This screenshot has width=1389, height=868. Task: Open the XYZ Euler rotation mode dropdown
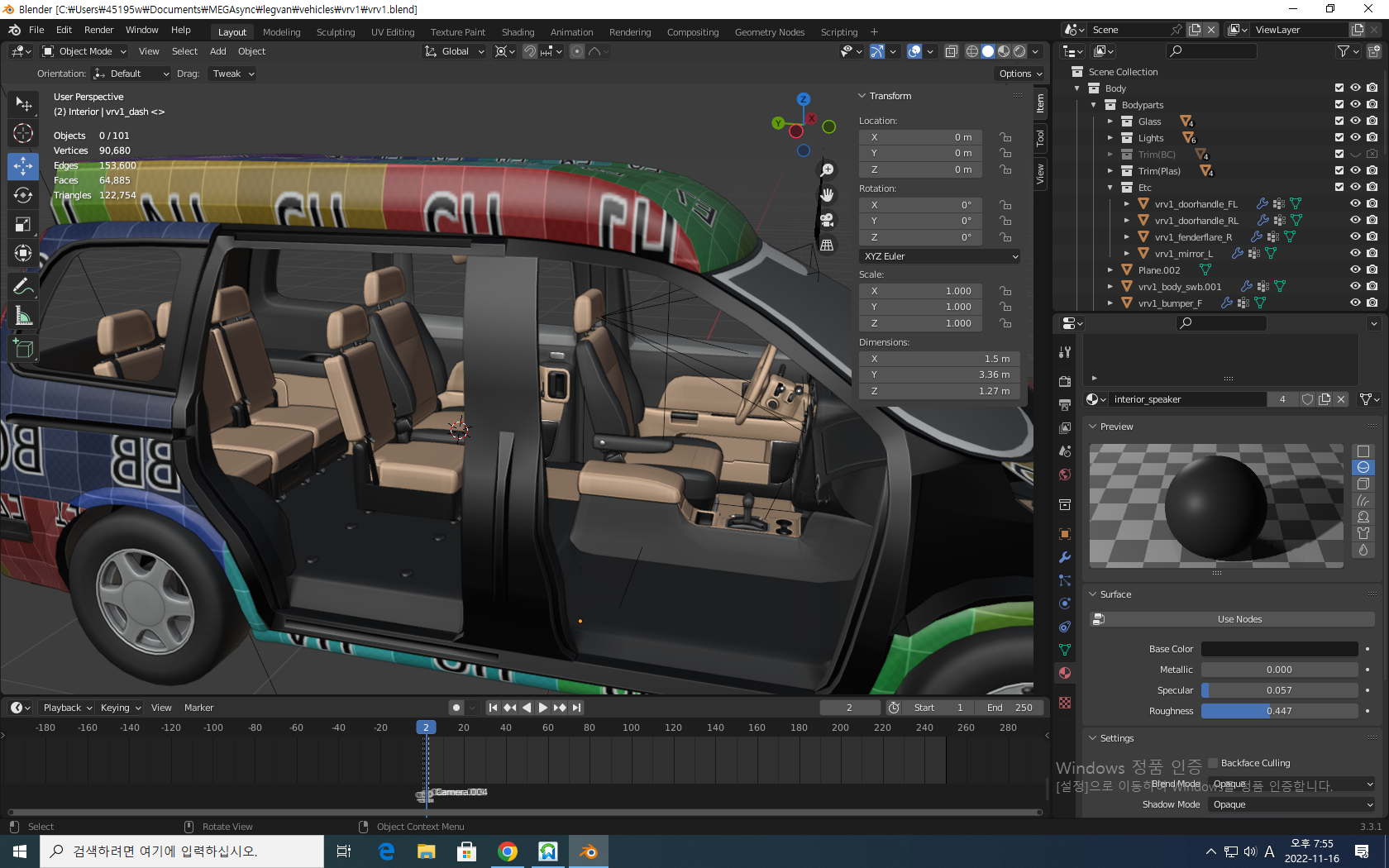pyautogui.click(x=940, y=256)
